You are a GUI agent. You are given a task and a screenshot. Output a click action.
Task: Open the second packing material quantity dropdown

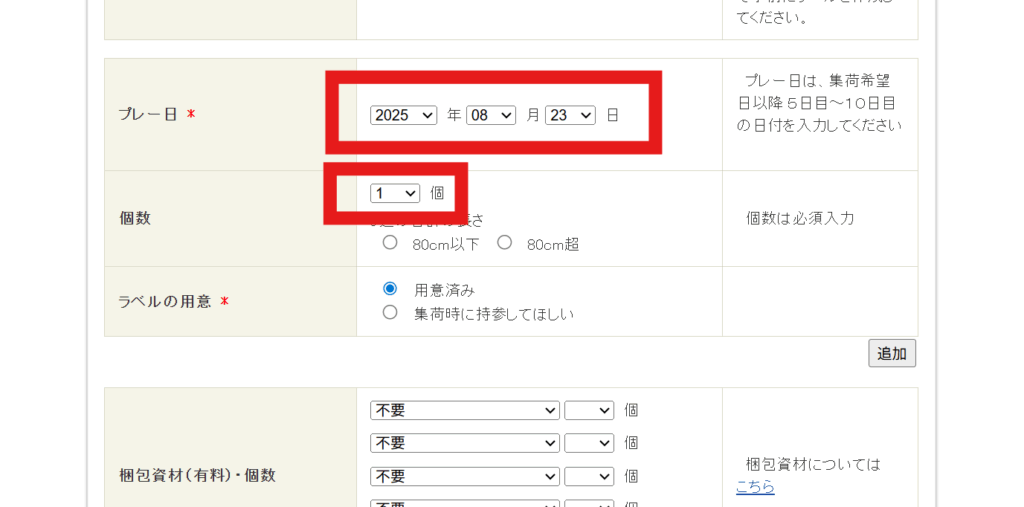point(589,443)
